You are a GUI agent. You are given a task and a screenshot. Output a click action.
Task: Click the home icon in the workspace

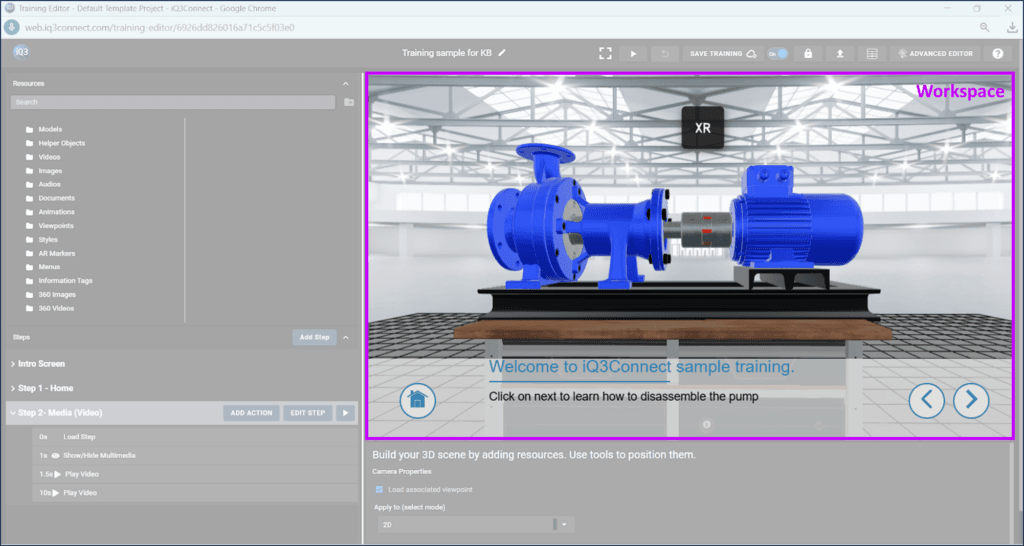tap(418, 400)
